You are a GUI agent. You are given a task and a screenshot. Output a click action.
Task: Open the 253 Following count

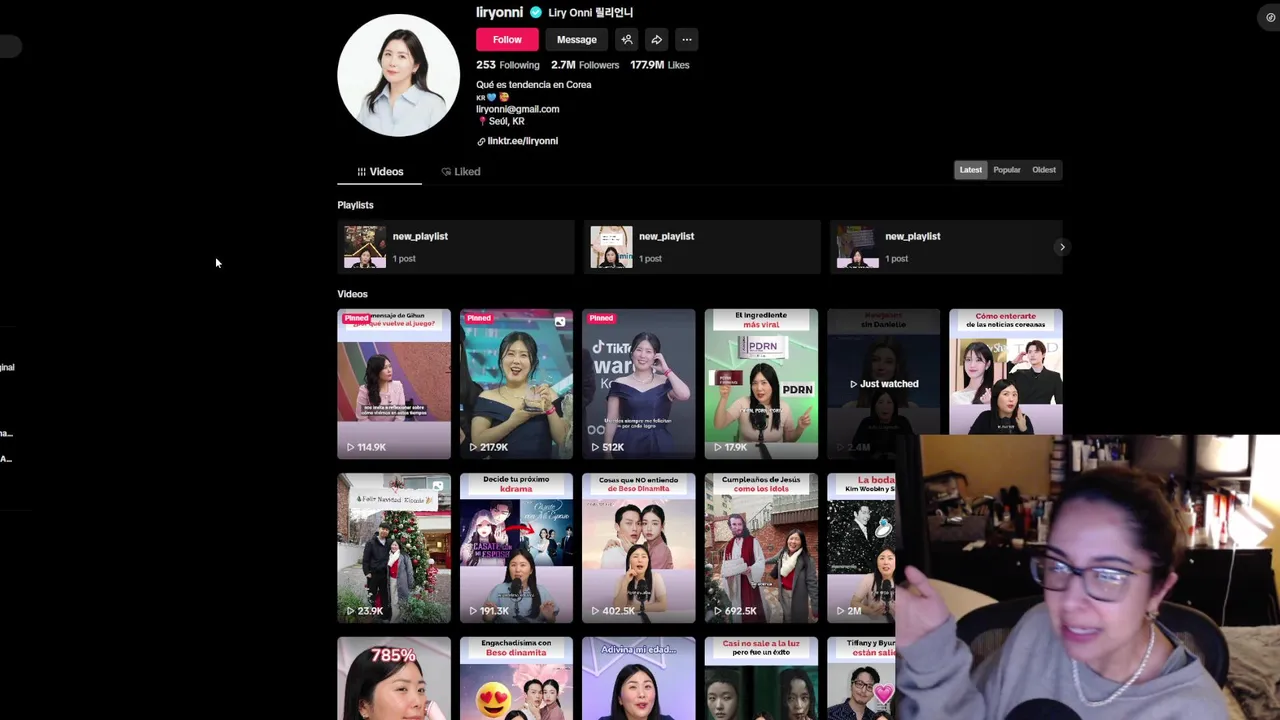coord(508,65)
